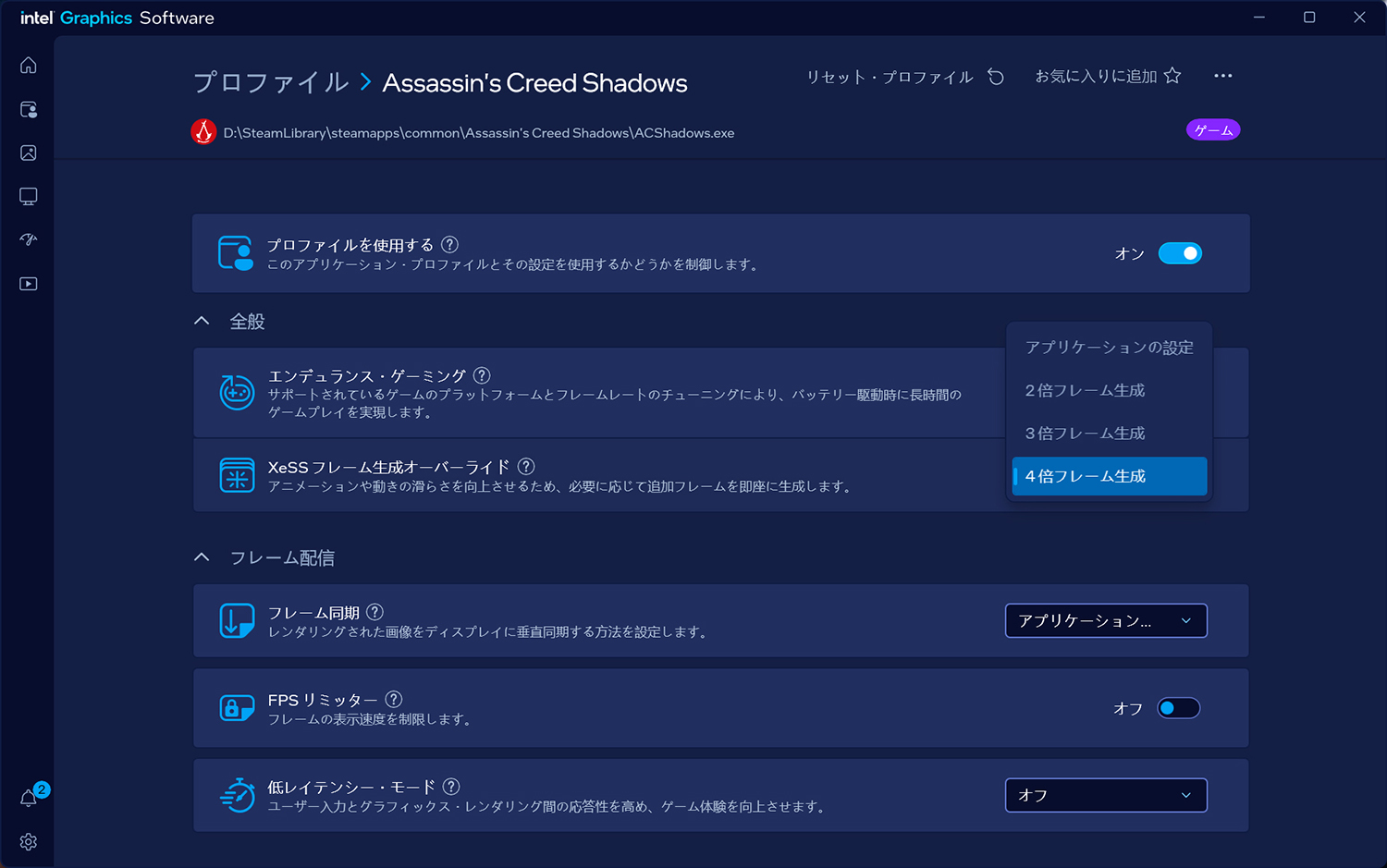Click the Assassin's Creed Shadows game icon
This screenshot has height=868, width=1387.
pos(203,131)
